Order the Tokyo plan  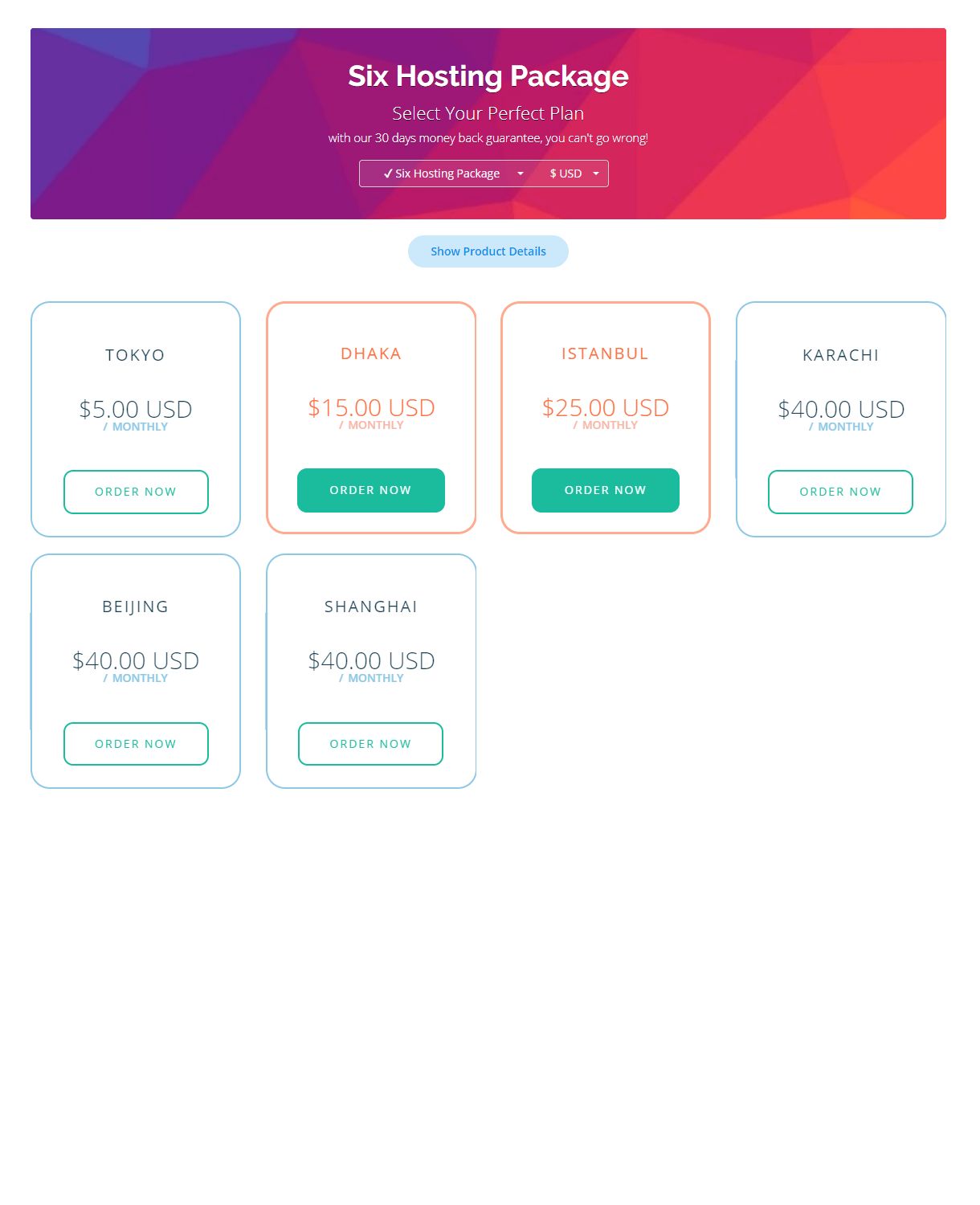(136, 492)
